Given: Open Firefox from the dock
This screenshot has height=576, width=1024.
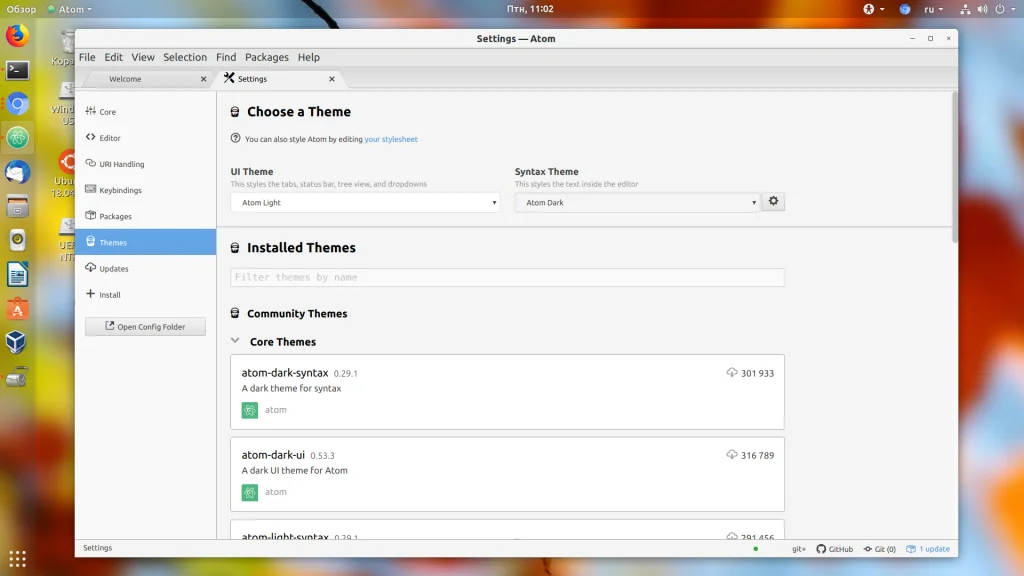Looking at the screenshot, I should 18,35.
